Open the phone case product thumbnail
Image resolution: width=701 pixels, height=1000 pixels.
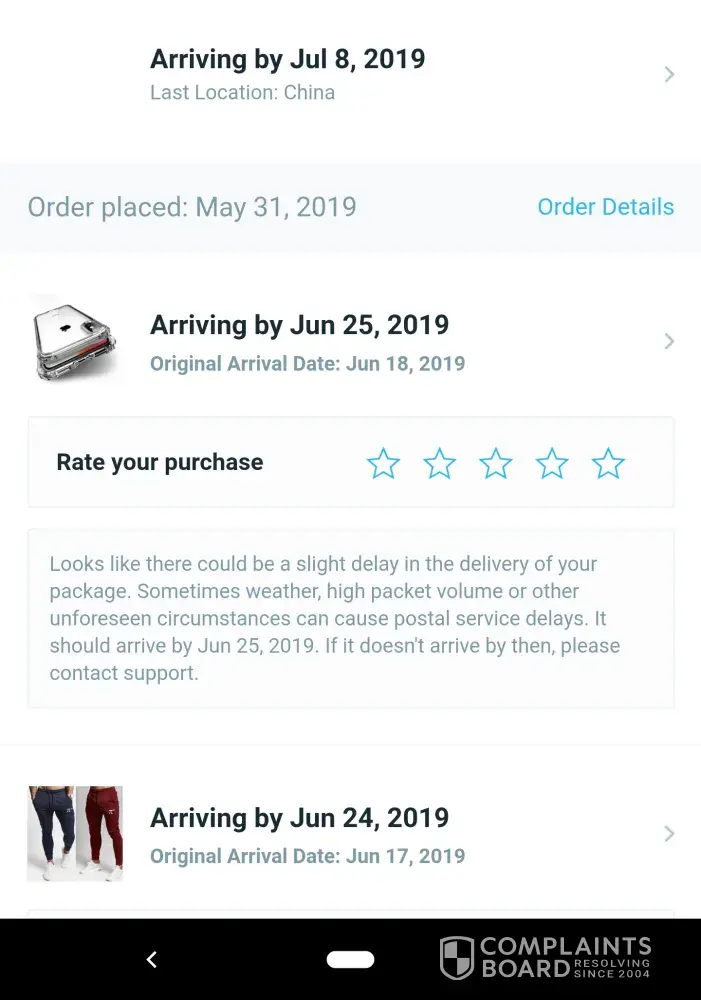[74, 341]
